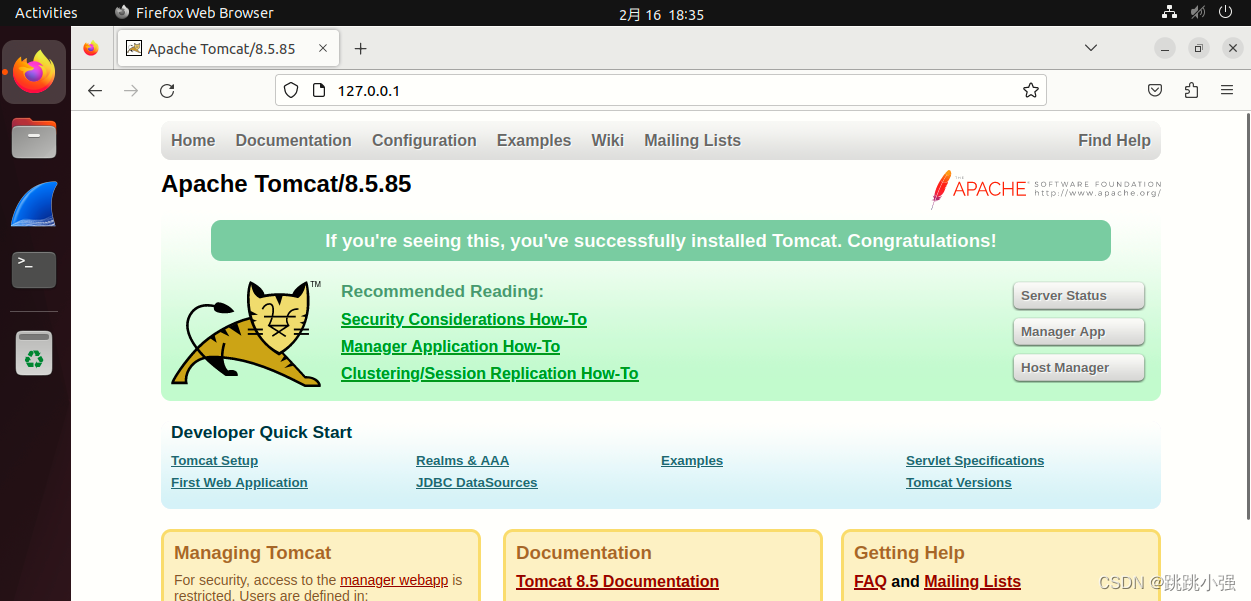Open the JDBC DataSources link

pos(476,483)
